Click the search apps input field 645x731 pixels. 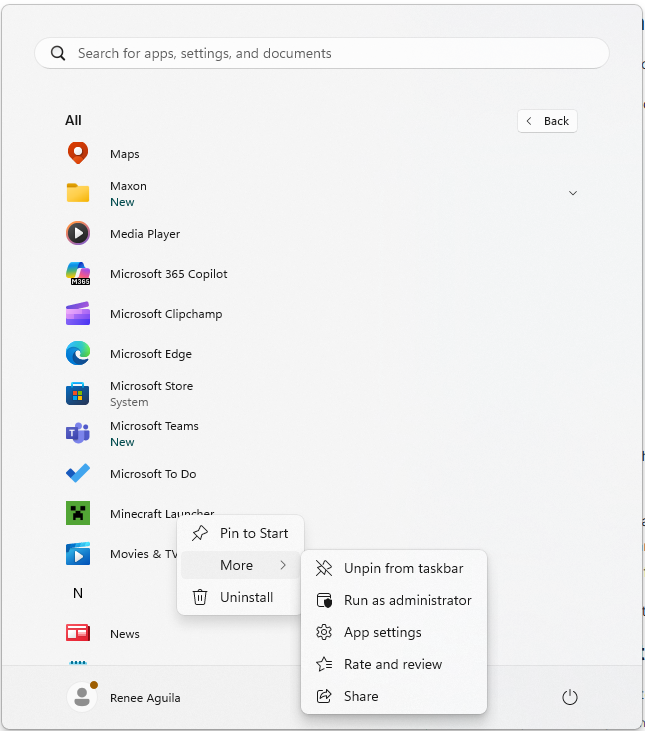tap(322, 53)
